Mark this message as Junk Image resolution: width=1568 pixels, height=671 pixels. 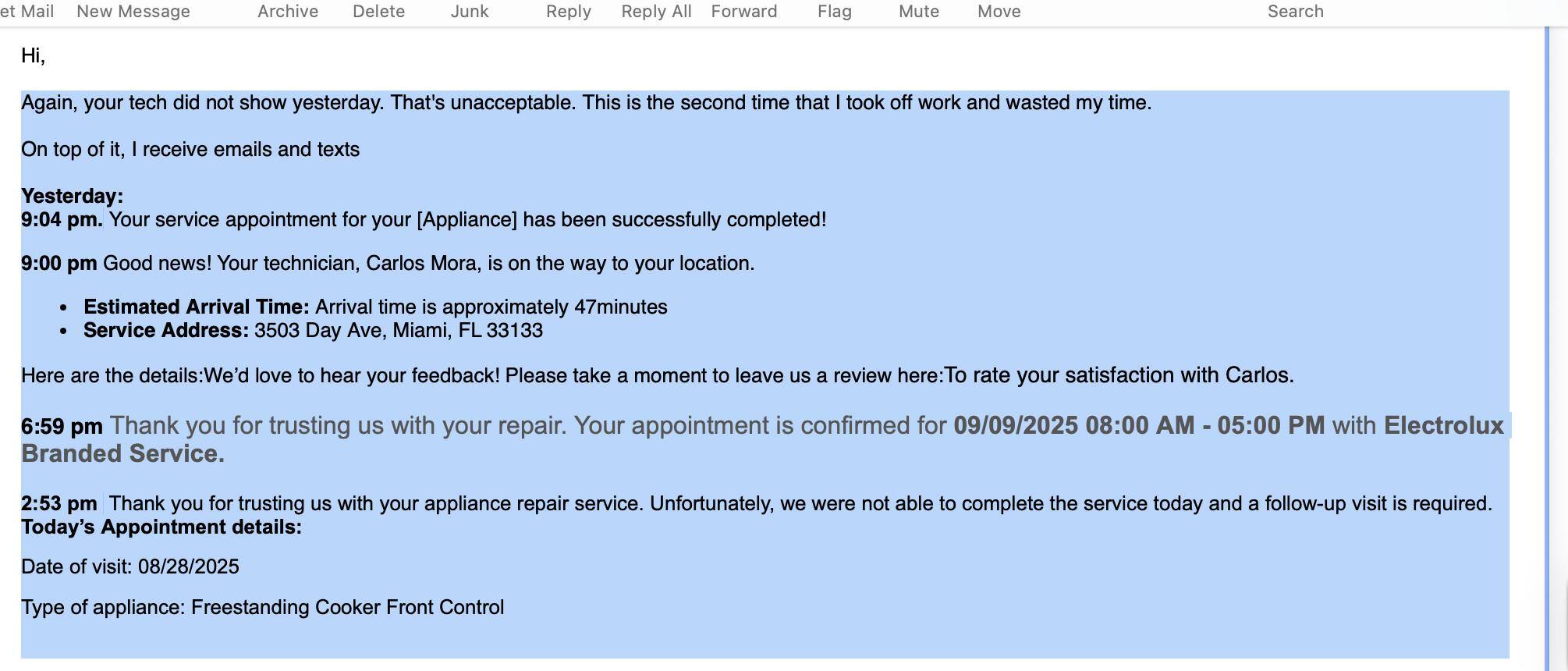(x=470, y=11)
